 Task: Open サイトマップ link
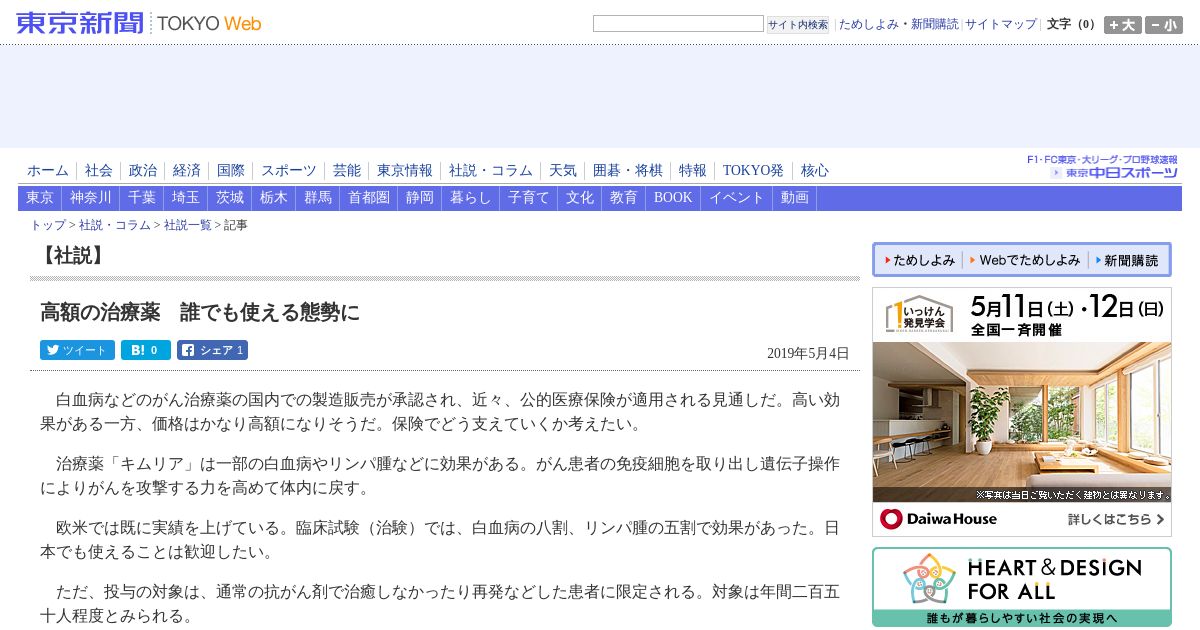coord(1000,24)
